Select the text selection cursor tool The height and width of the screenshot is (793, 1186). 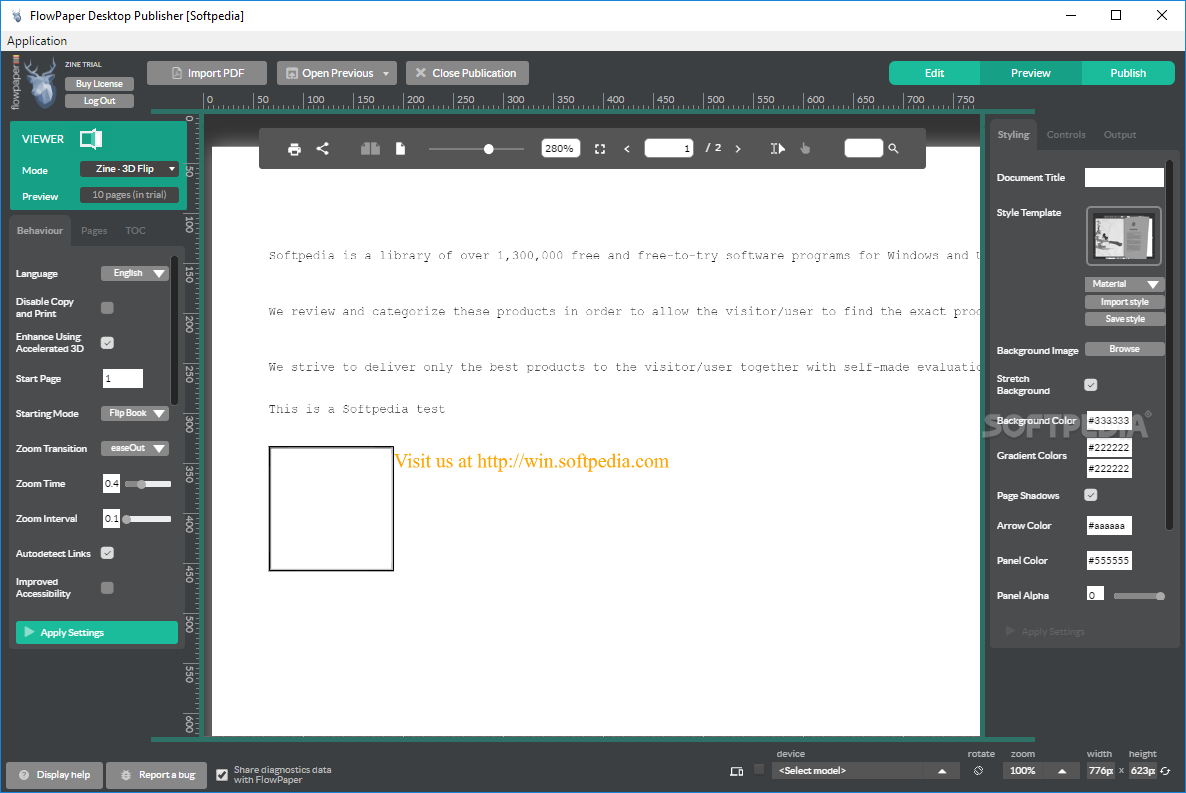778,148
